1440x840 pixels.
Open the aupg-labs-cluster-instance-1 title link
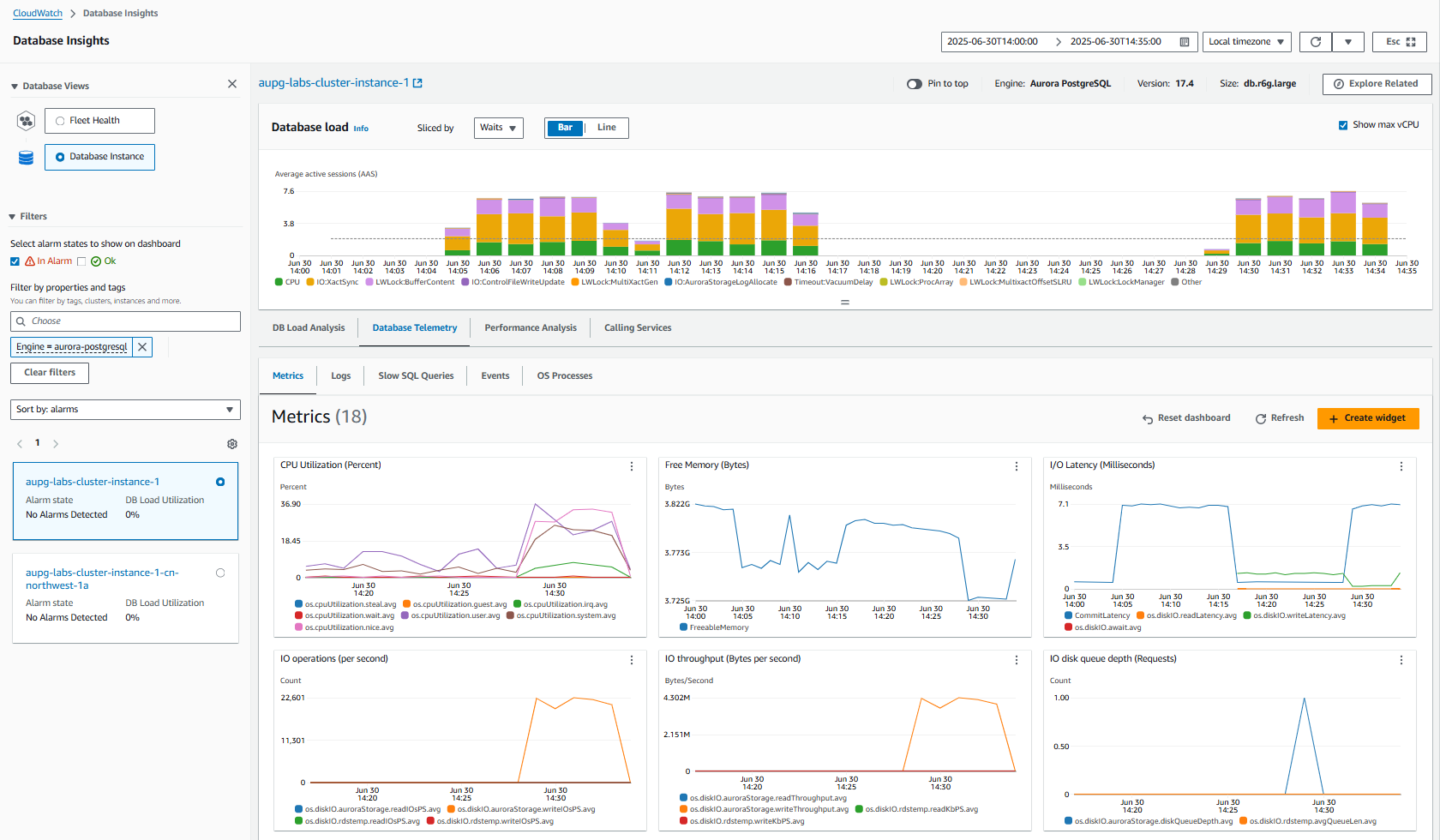coord(333,83)
